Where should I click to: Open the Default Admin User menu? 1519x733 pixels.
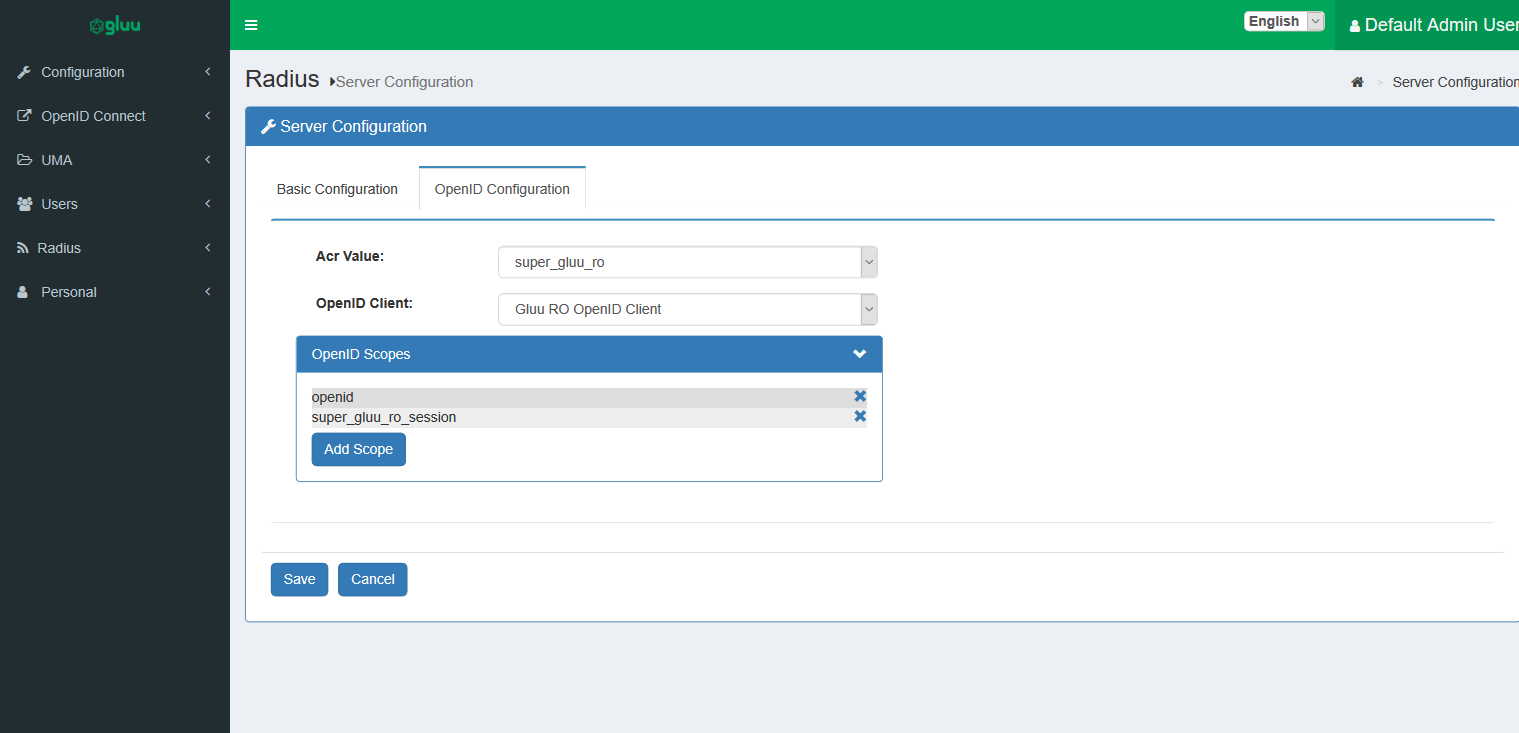click(x=1432, y=24)
